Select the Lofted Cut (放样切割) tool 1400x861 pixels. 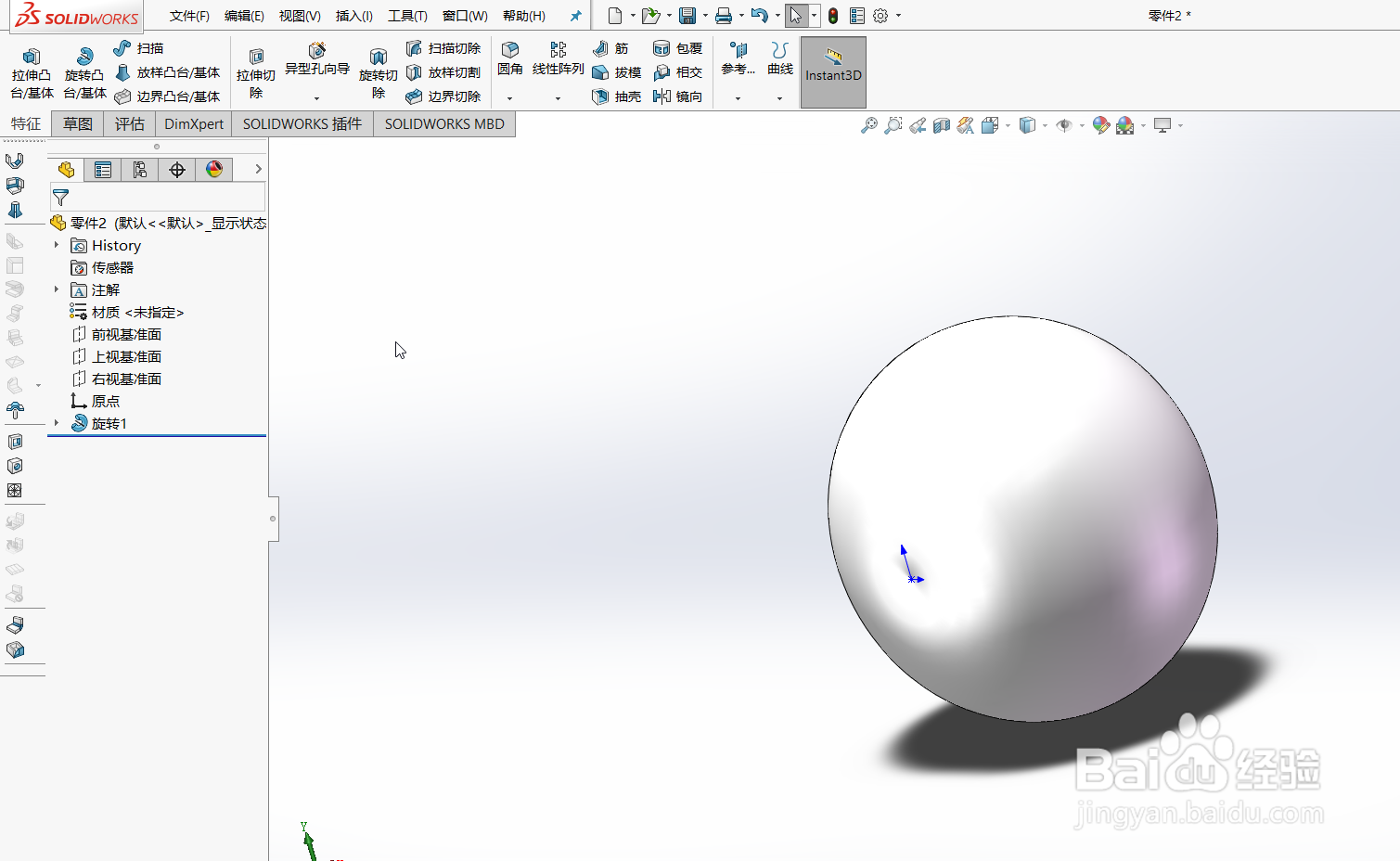(443, 72)
